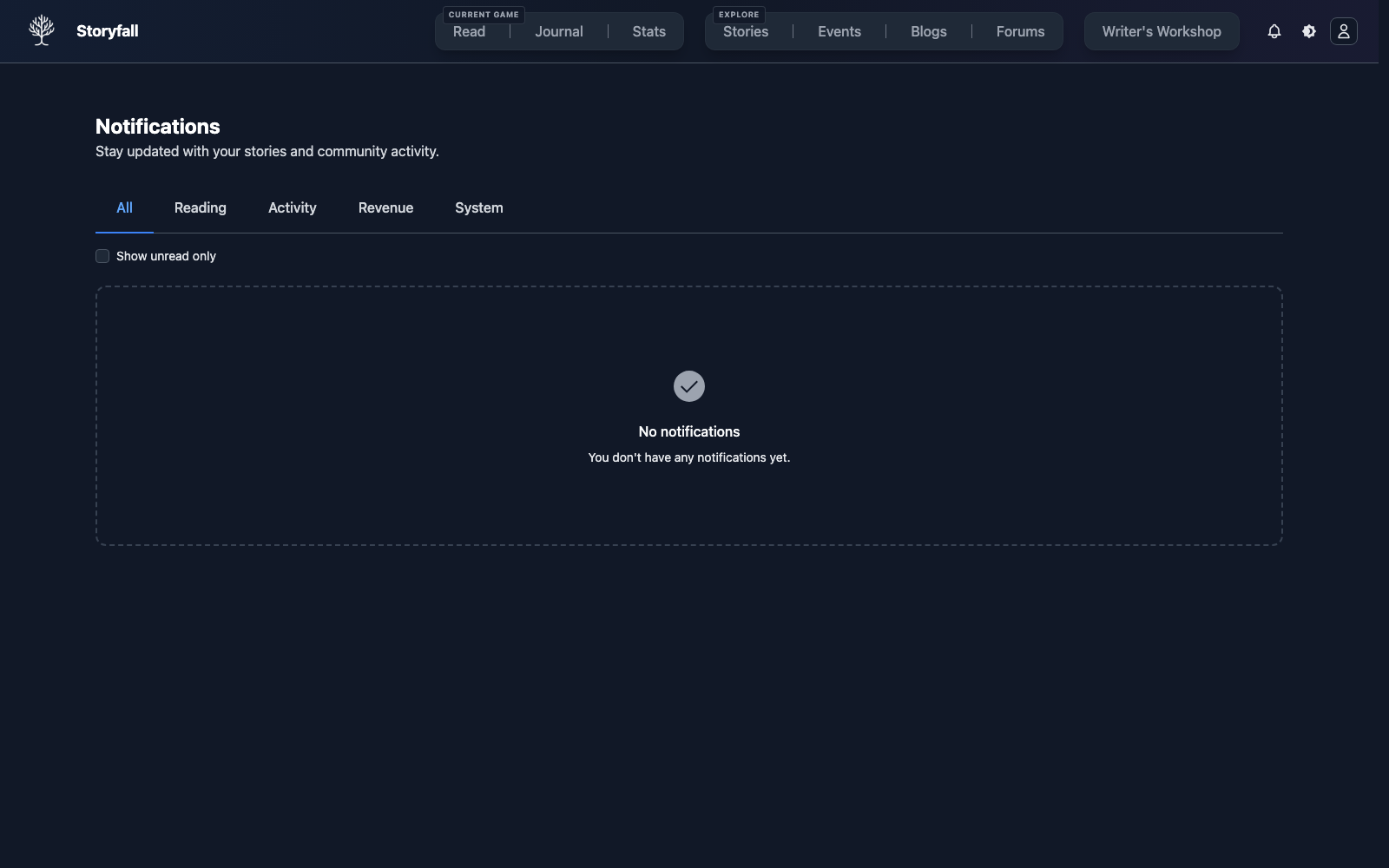Open the Read section under Current Game
The width and height of the screenshot is (1389, 868).
469,31
